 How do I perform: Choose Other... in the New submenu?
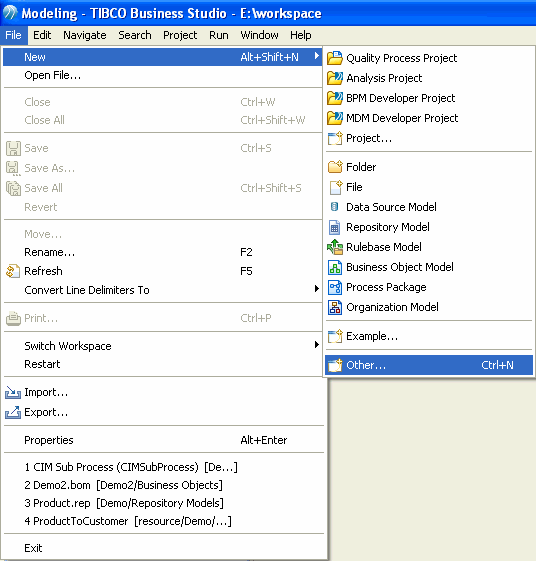coord(429,365)
